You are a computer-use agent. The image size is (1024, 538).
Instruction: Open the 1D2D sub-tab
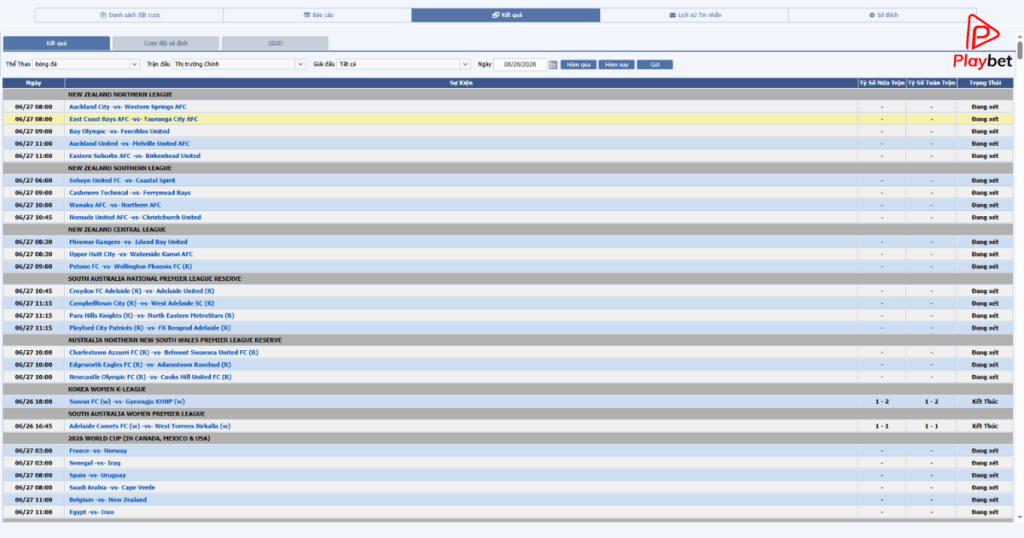(275, 43)
